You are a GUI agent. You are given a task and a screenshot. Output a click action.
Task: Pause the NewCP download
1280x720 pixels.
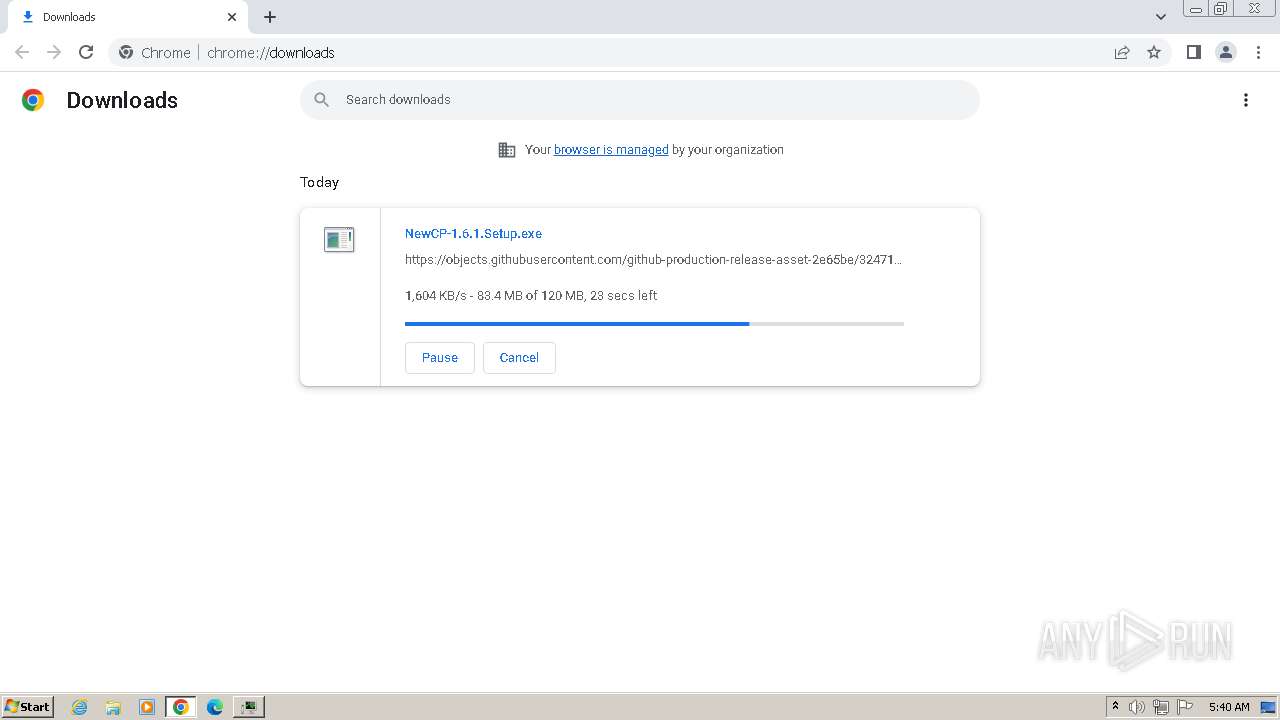point(440,358)
